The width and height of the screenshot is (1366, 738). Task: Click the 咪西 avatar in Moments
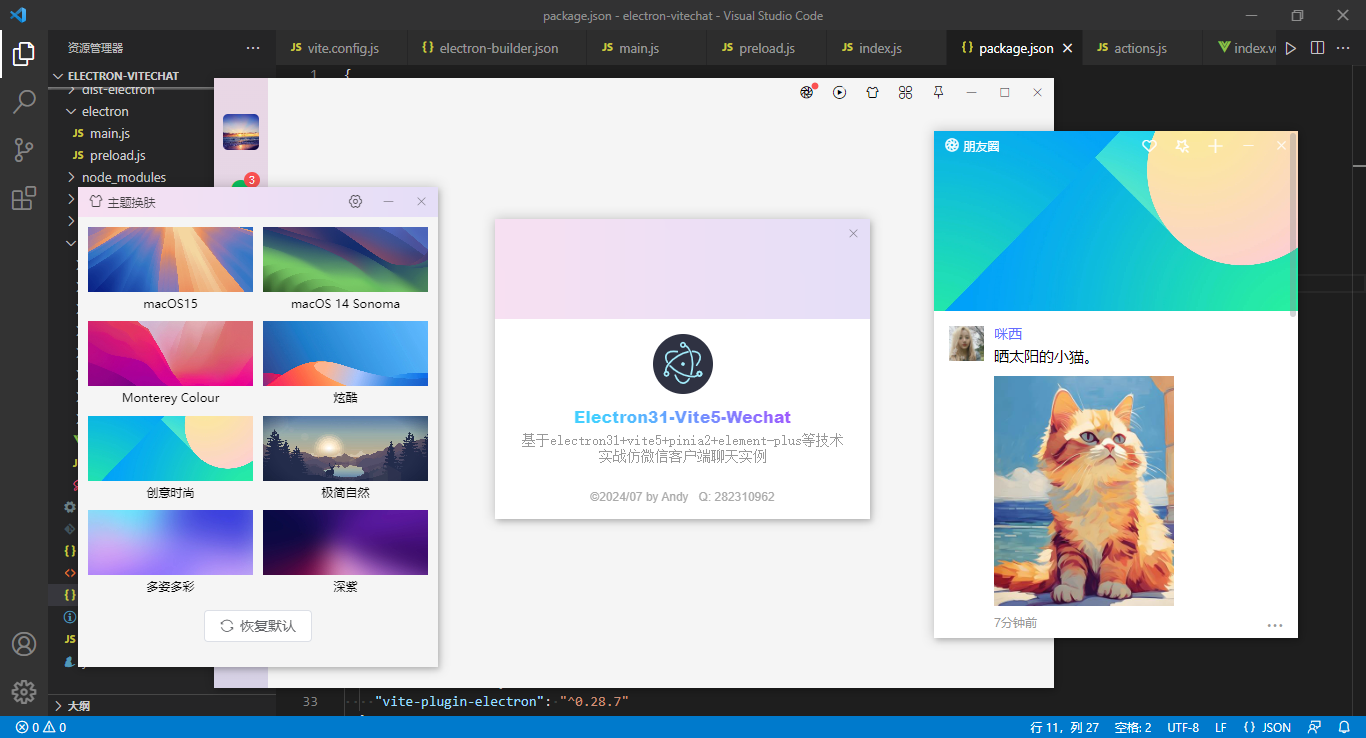pyautogui.click(x=966, y=343)
